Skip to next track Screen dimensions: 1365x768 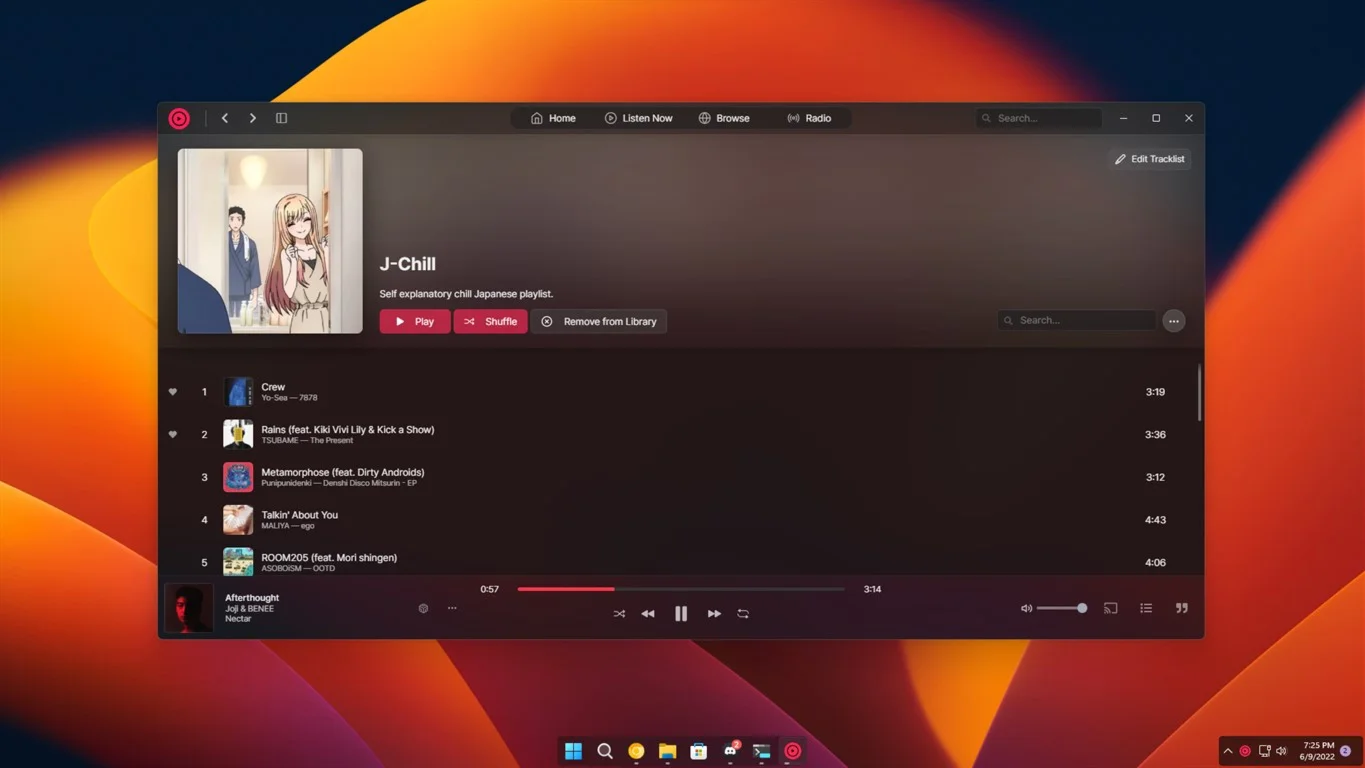[714, 614]
